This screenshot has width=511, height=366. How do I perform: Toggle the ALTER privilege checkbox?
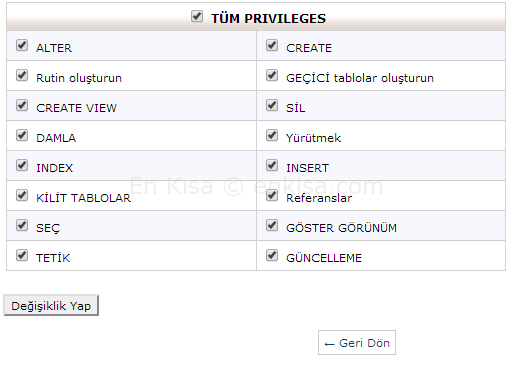(22, 45)
